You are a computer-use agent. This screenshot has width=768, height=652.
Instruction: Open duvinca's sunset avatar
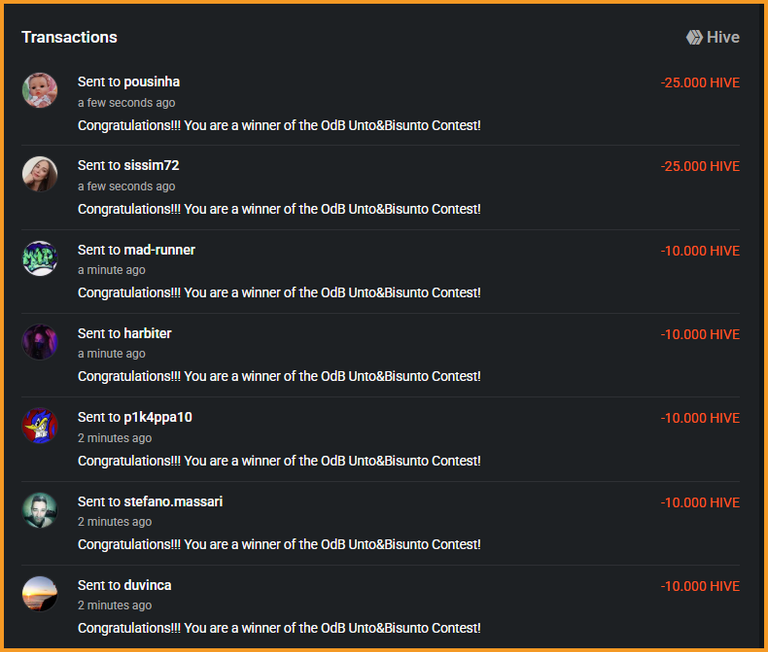[x=40, y=594]
